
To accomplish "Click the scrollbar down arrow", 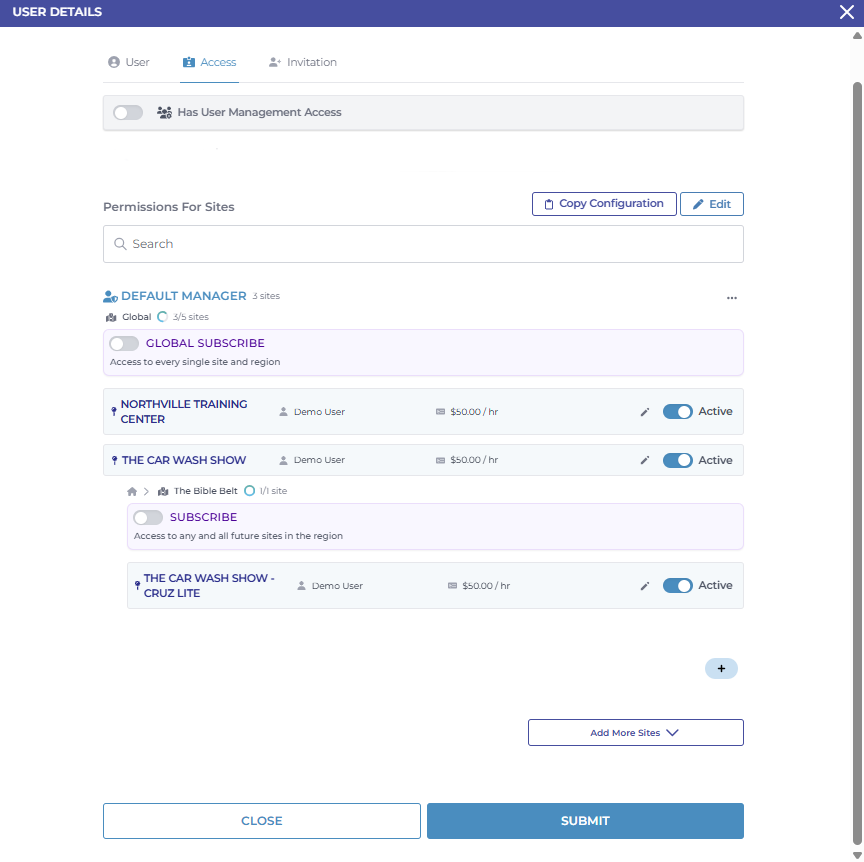I will coord(857,855).
